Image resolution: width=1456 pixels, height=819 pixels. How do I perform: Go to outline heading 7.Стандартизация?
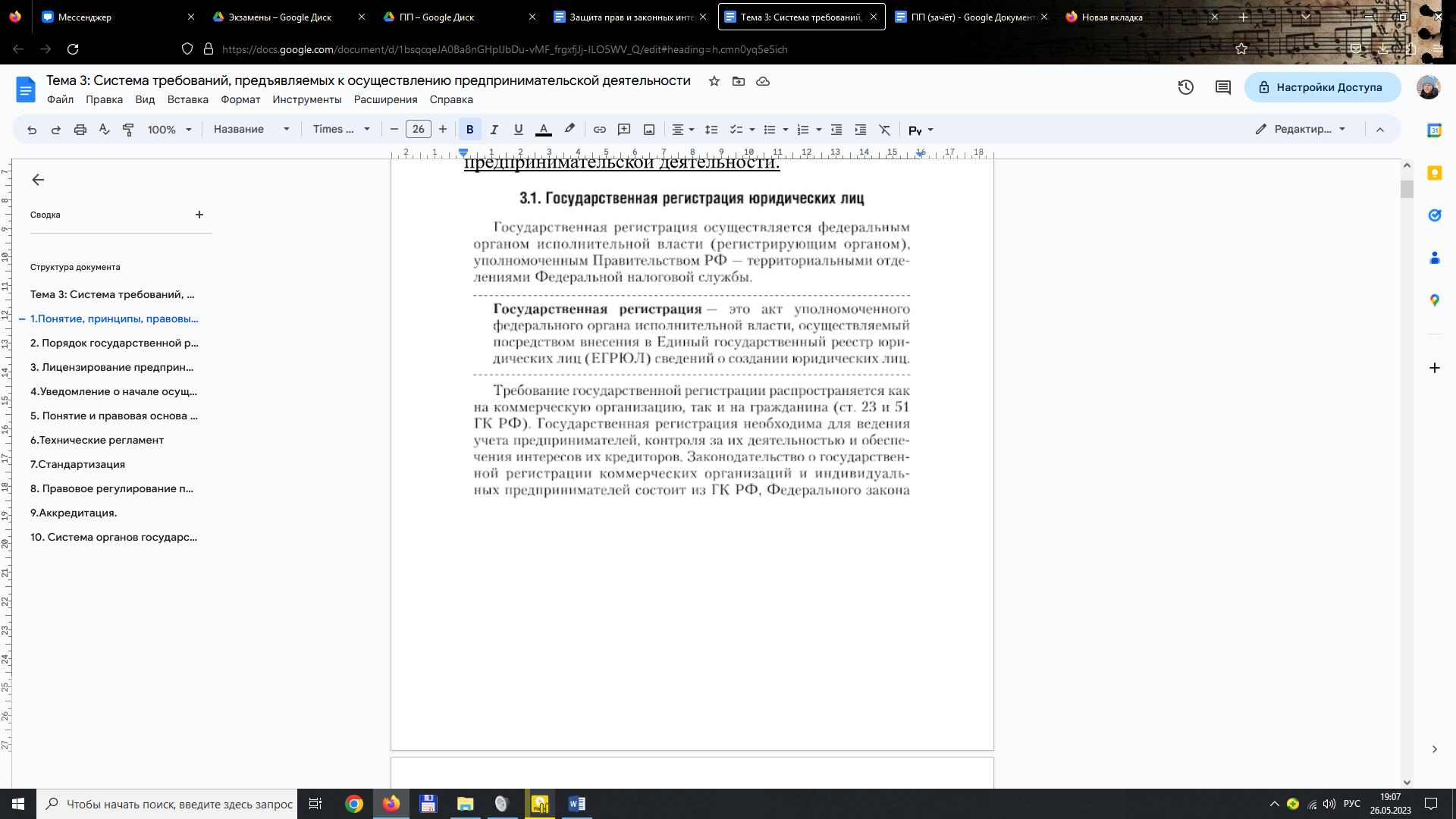[77, 464]
